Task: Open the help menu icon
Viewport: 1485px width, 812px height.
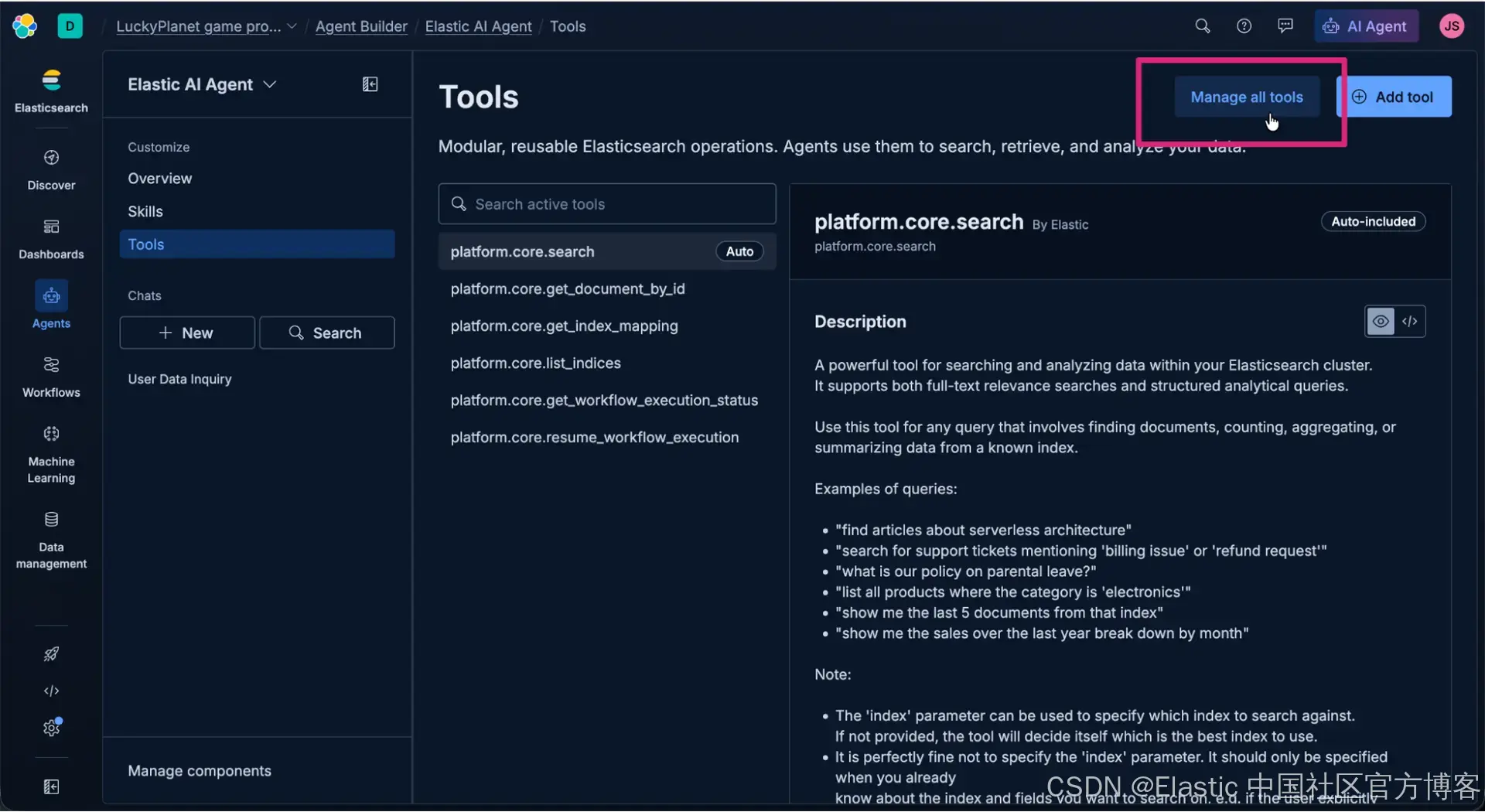Action: tap(1244, 26)
